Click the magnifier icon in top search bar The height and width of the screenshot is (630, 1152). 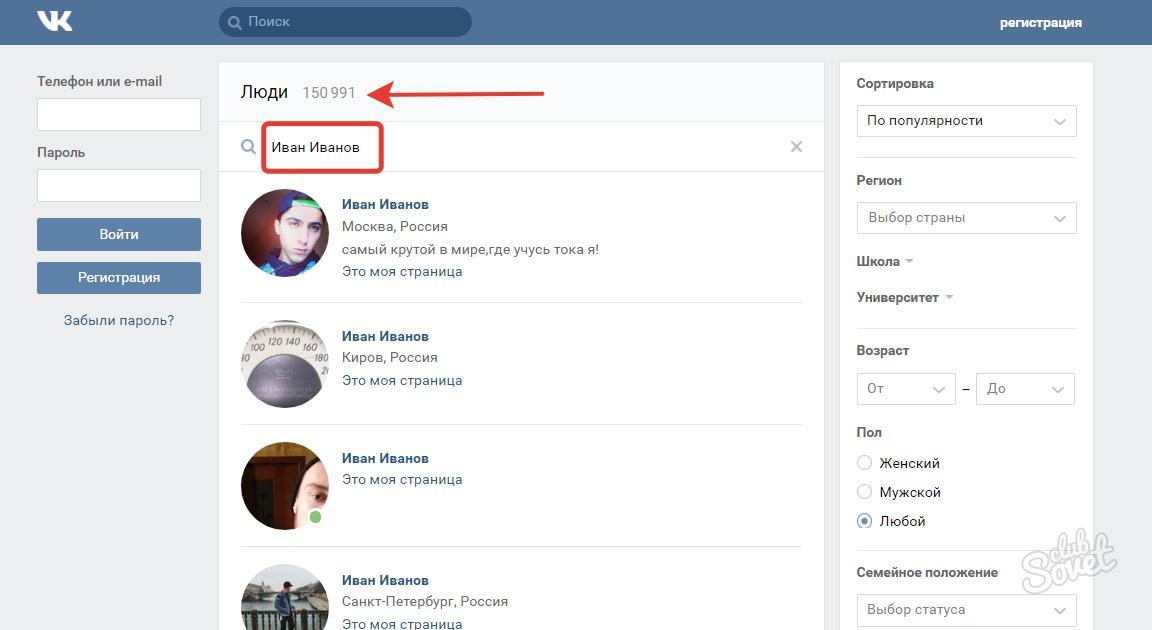pyautogui.click(x=234, y=22)
